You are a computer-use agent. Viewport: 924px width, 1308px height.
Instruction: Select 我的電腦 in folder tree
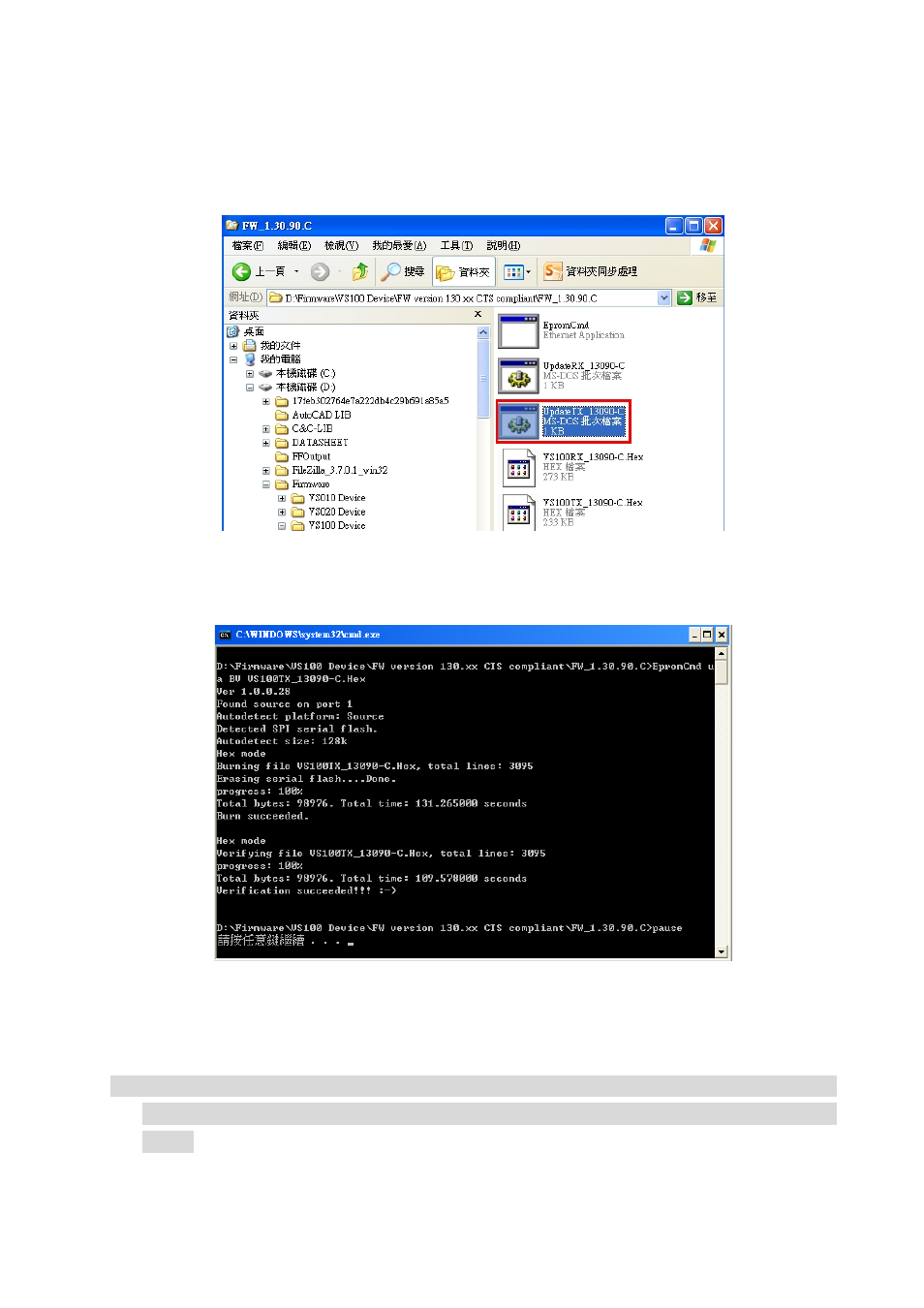pyautogui.click(x=280, y=359)
